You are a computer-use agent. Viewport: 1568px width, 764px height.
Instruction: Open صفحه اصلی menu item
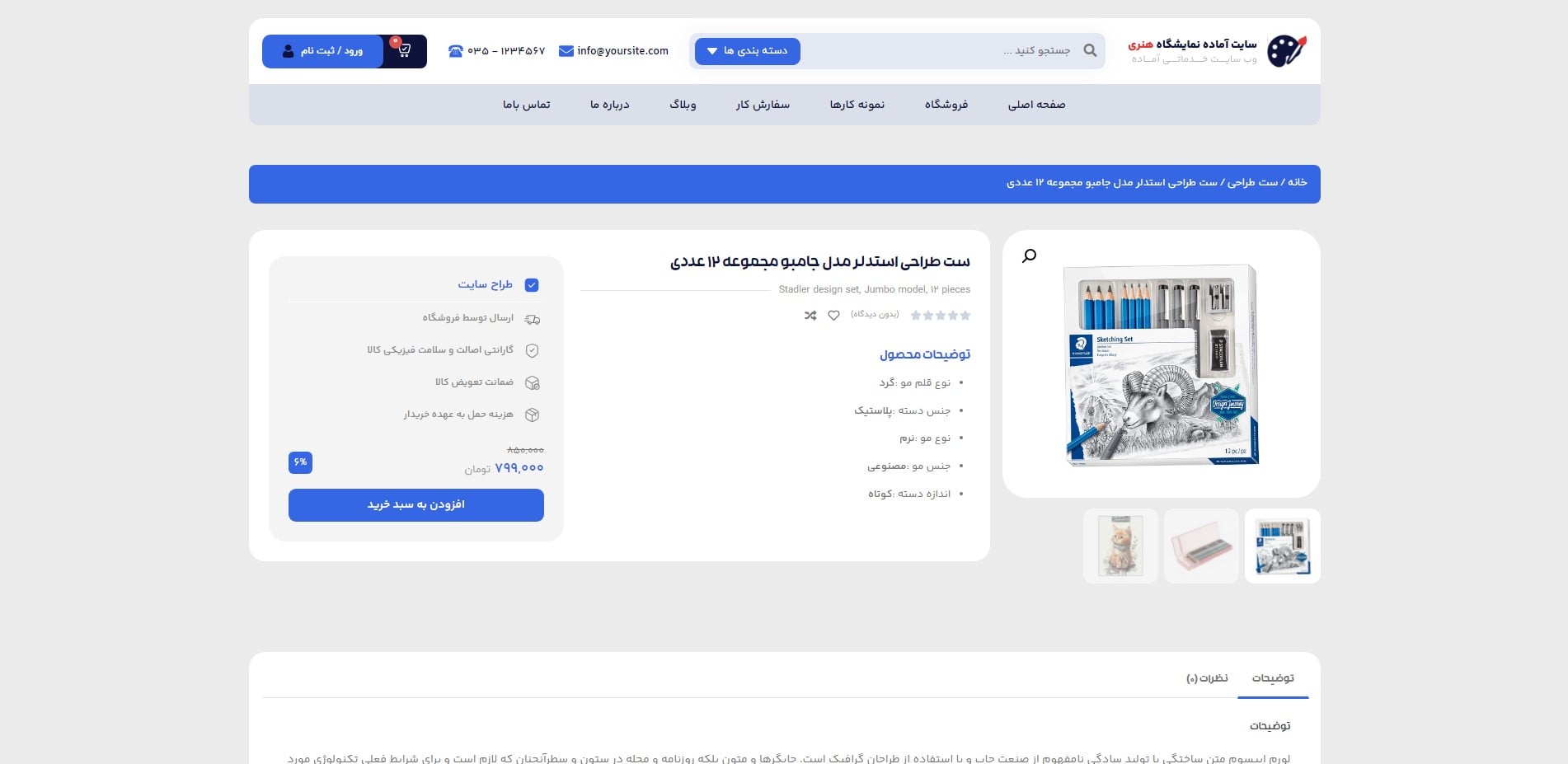(1036, 105)
